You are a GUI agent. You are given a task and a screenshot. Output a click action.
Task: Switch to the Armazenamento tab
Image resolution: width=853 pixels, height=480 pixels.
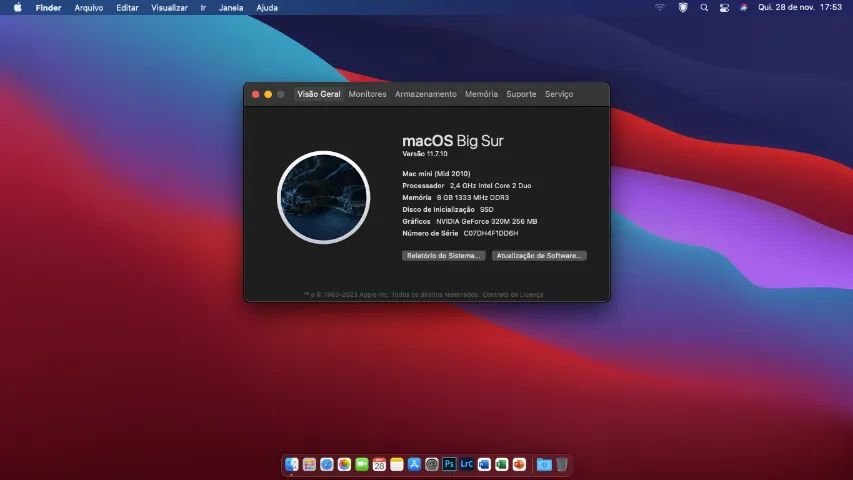click(425, 94)
